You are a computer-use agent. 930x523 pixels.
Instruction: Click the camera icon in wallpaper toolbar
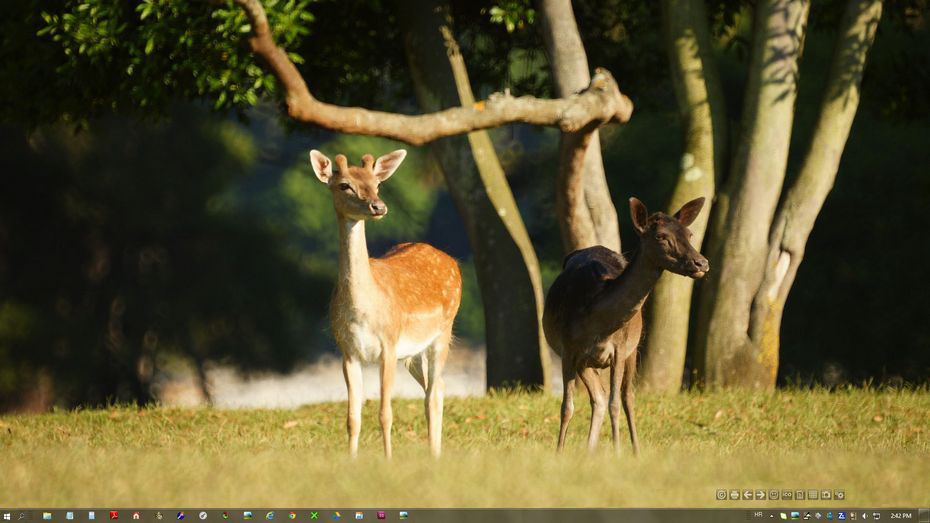point(826,495)
